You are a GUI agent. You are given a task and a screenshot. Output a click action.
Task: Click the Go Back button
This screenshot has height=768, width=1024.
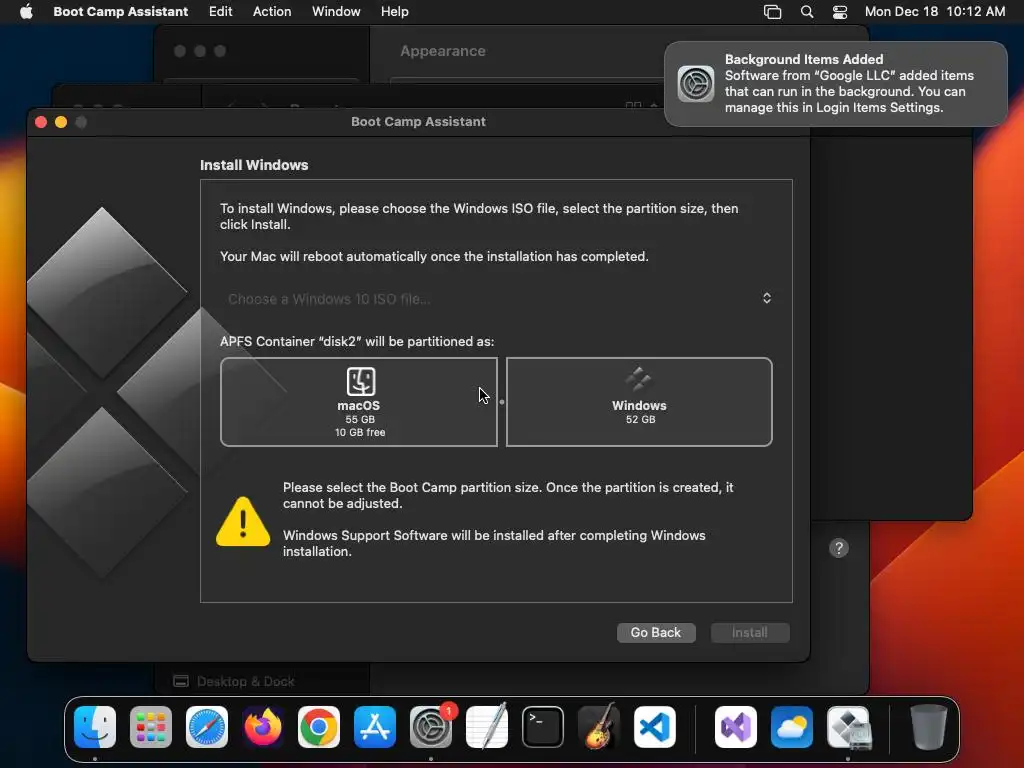pyautogui.click(x=656, y=632)
